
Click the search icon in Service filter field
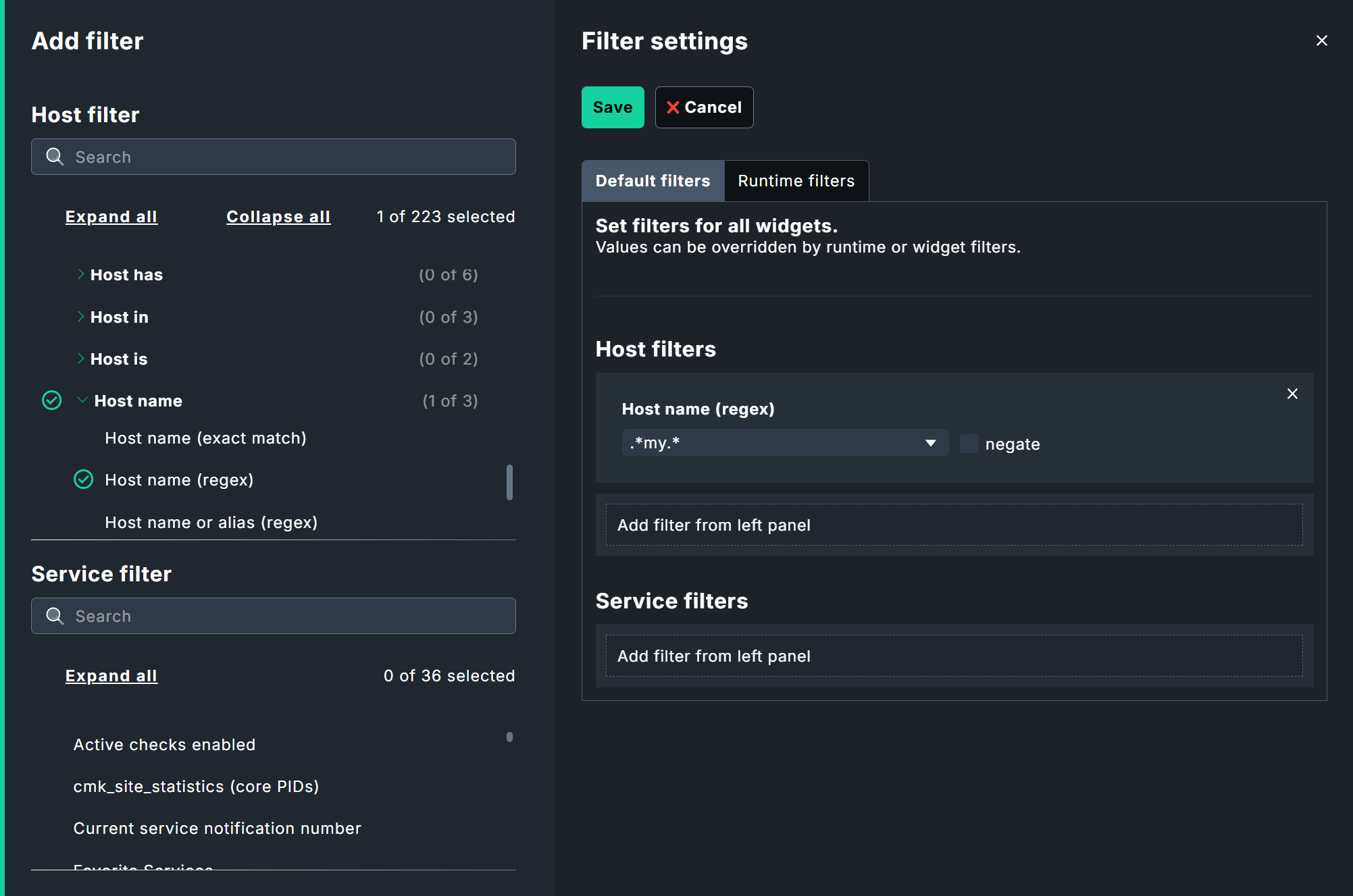(55, 615)
